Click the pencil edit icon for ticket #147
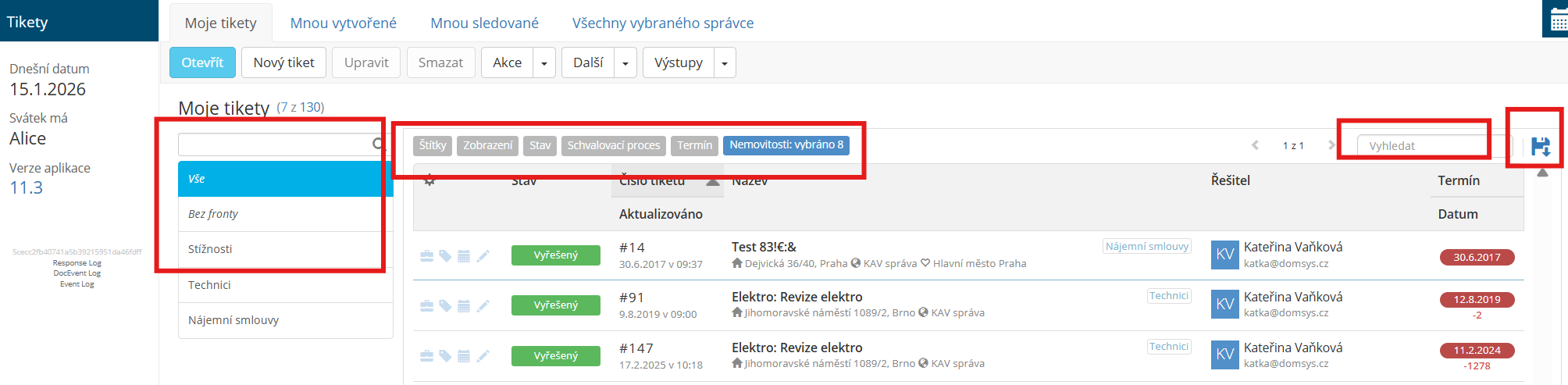The width and height of the screenshot is (1568, 385). click(x=483, y=356)
